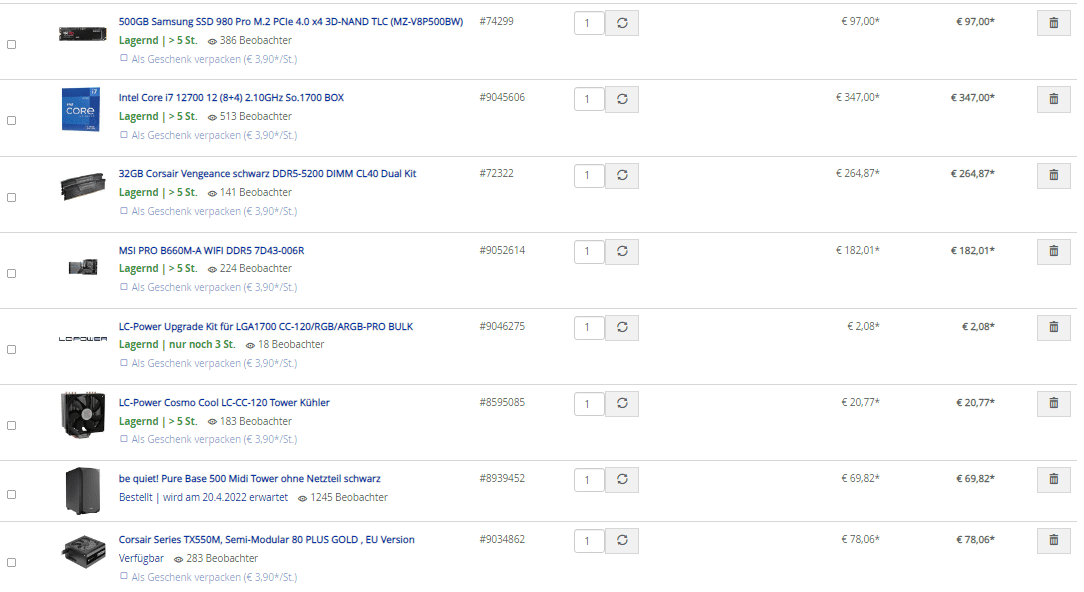This screenshot has width=1084, height=592.
Task: Select the row checkbox for be quiet! case
Action: tap(11, 494)
